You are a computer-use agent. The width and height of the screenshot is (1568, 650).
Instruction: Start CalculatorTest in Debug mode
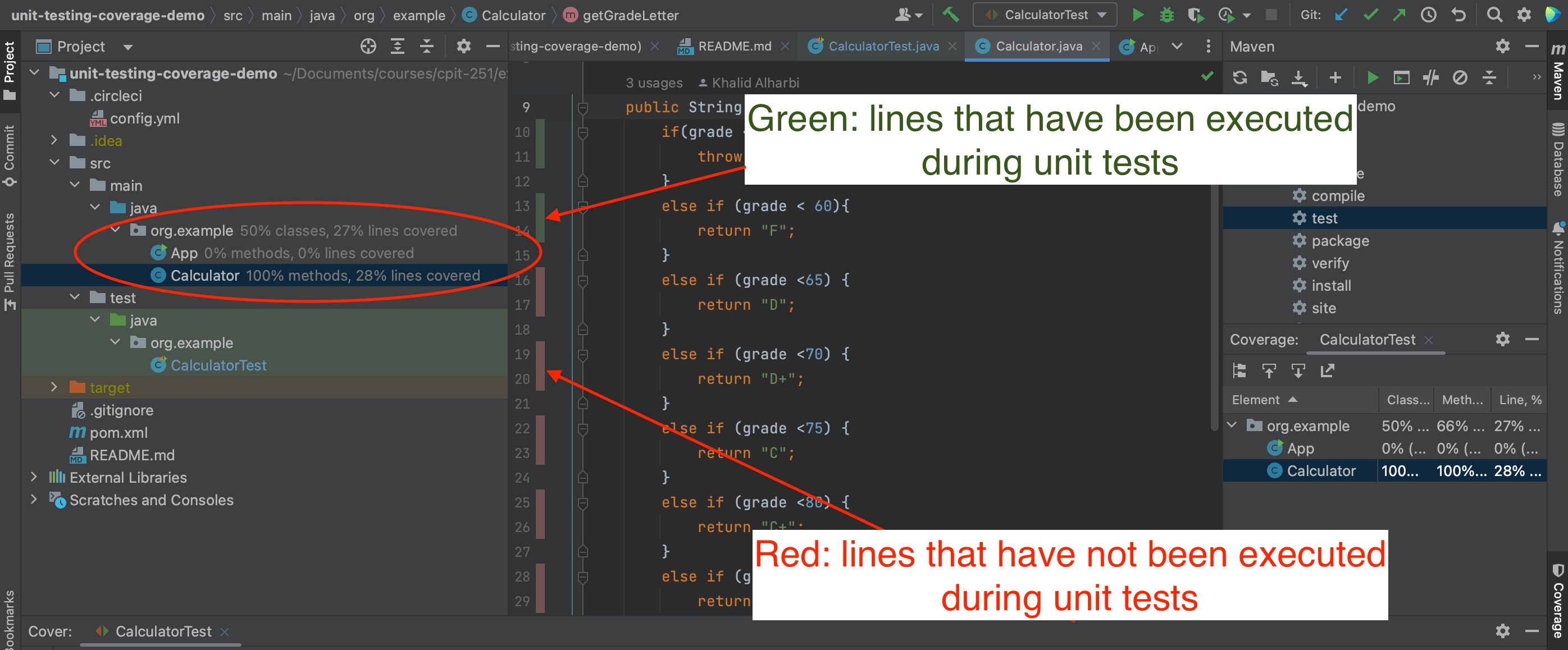1166,15
